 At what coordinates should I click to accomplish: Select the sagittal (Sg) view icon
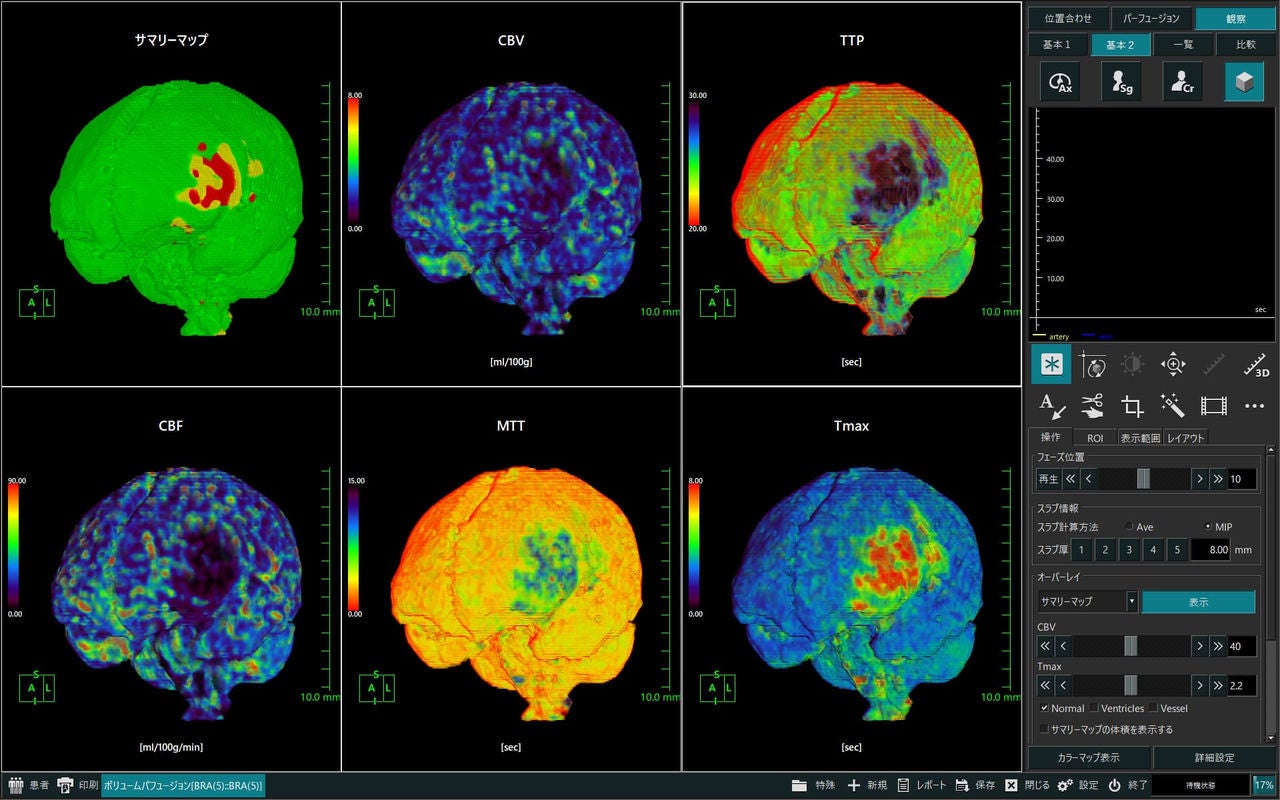pos(1121,81)
